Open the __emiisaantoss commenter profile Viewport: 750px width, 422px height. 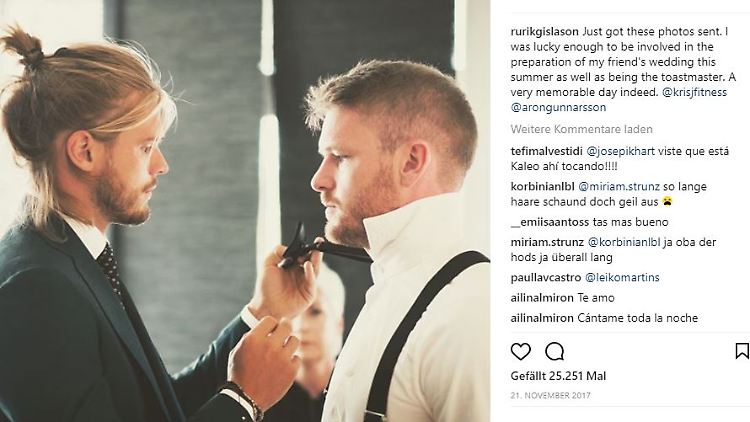click(550, 222)
